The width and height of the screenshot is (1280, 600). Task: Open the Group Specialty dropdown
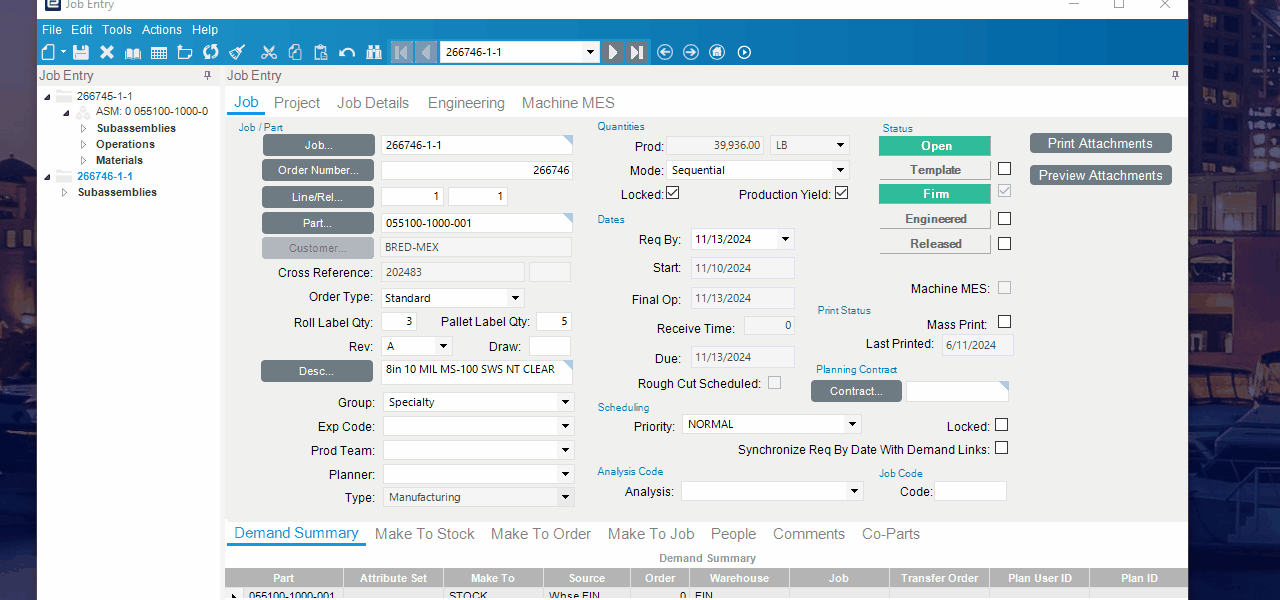pos(565,402)
